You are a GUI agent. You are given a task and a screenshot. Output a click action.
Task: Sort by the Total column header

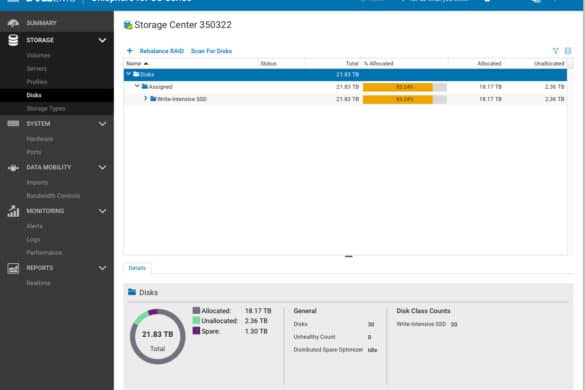(352, 63)
